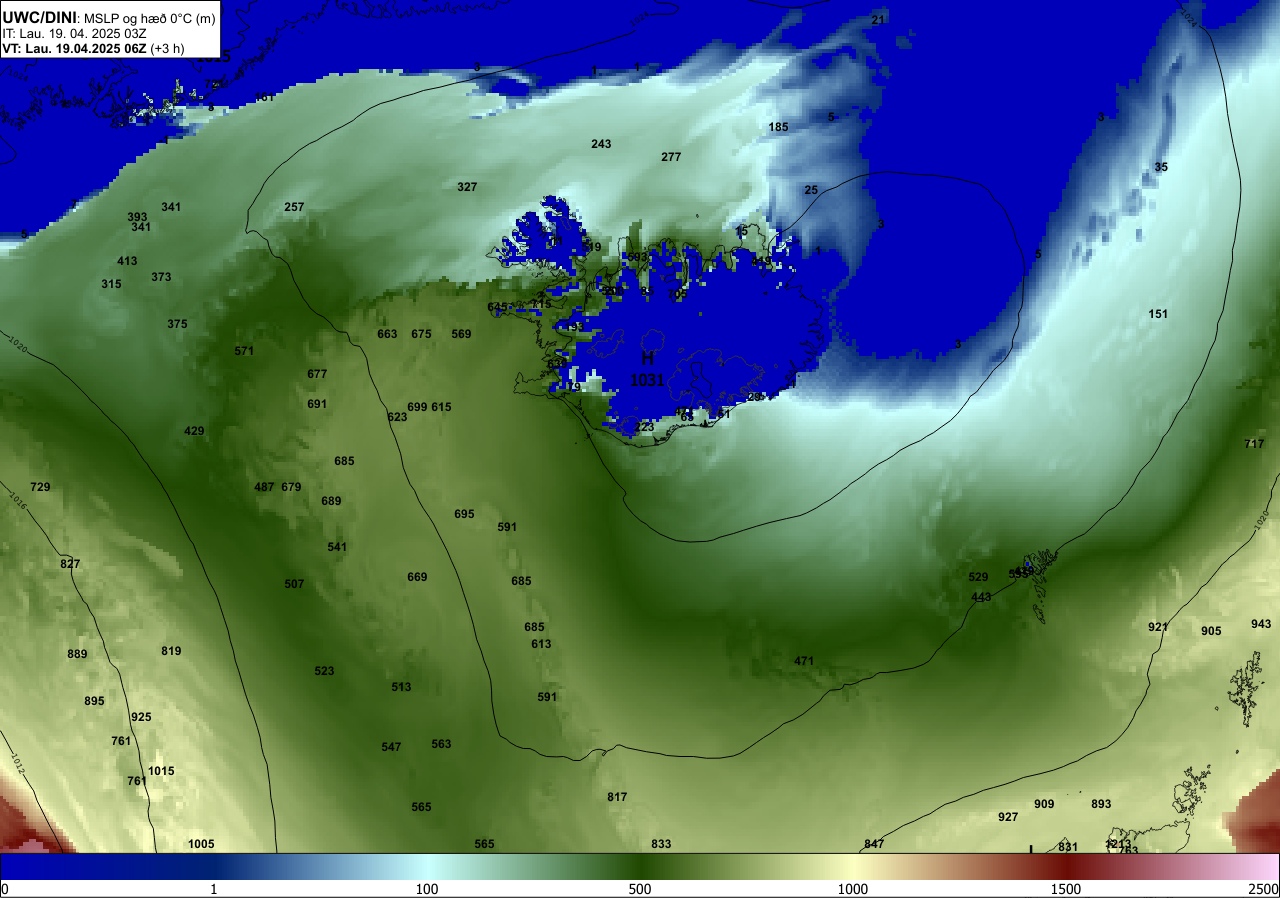Click the 691 height value

click(x=317, y=404)
